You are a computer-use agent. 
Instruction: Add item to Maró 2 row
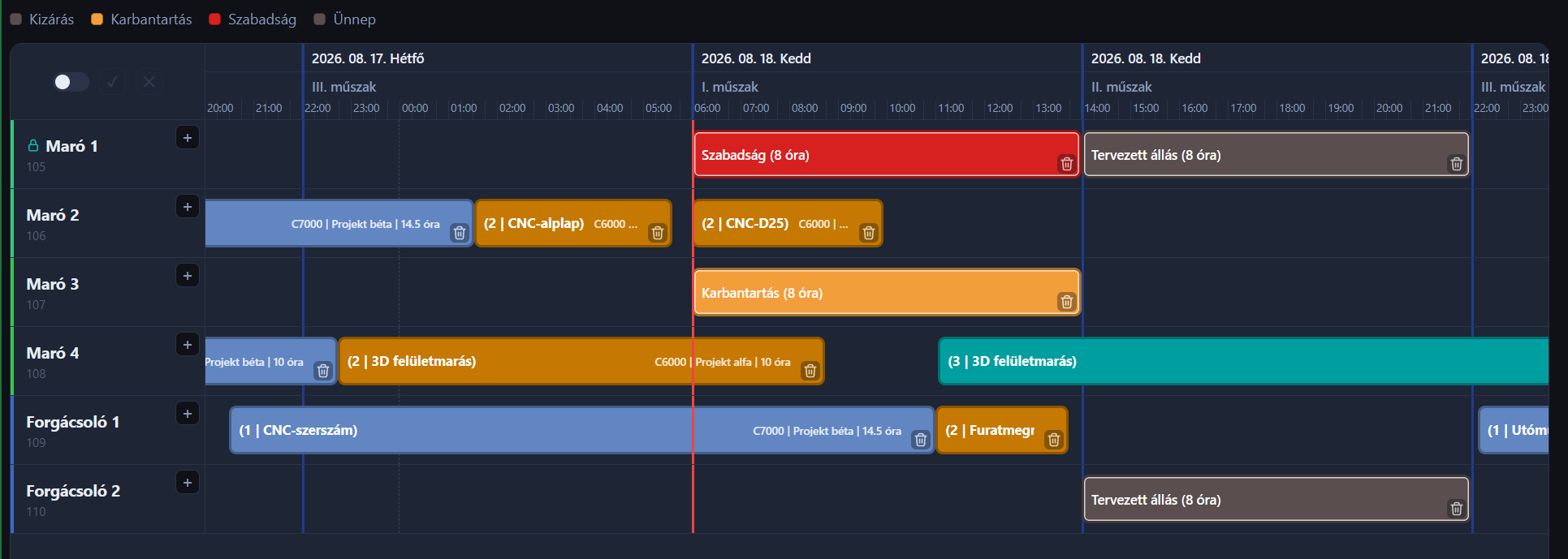click(188, 207)
